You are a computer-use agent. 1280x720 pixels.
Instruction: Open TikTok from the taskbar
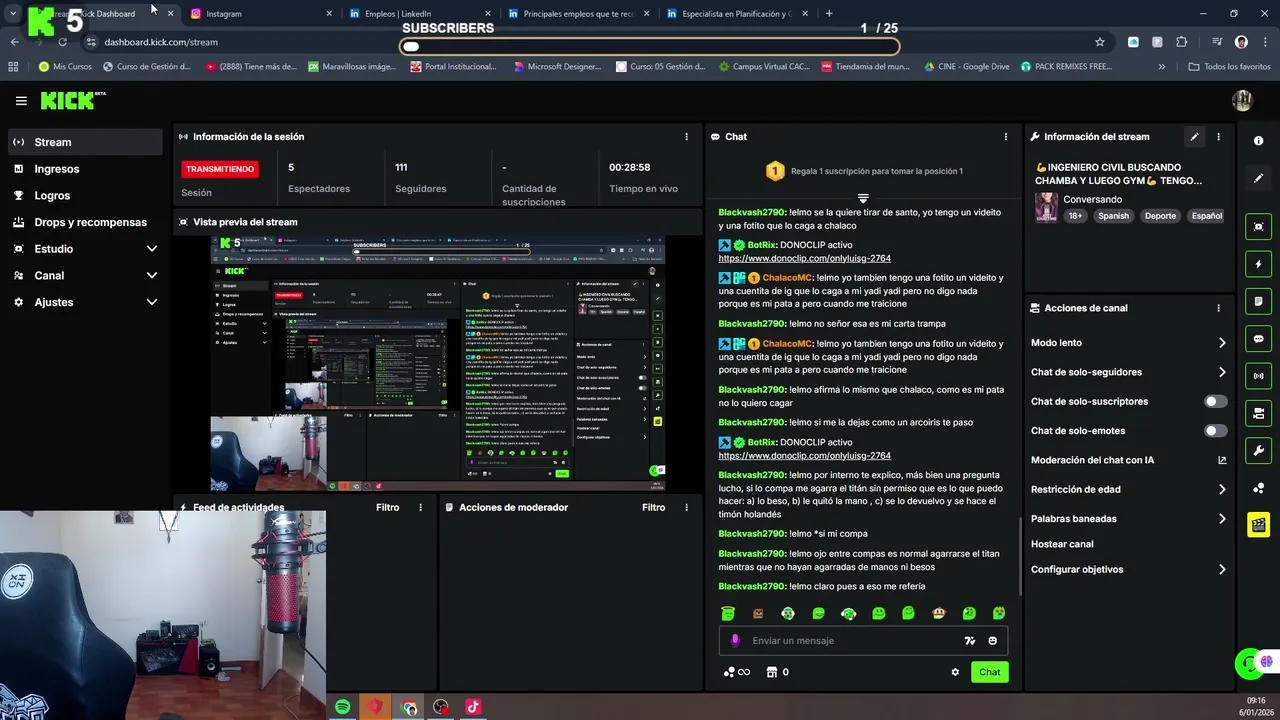473,707
